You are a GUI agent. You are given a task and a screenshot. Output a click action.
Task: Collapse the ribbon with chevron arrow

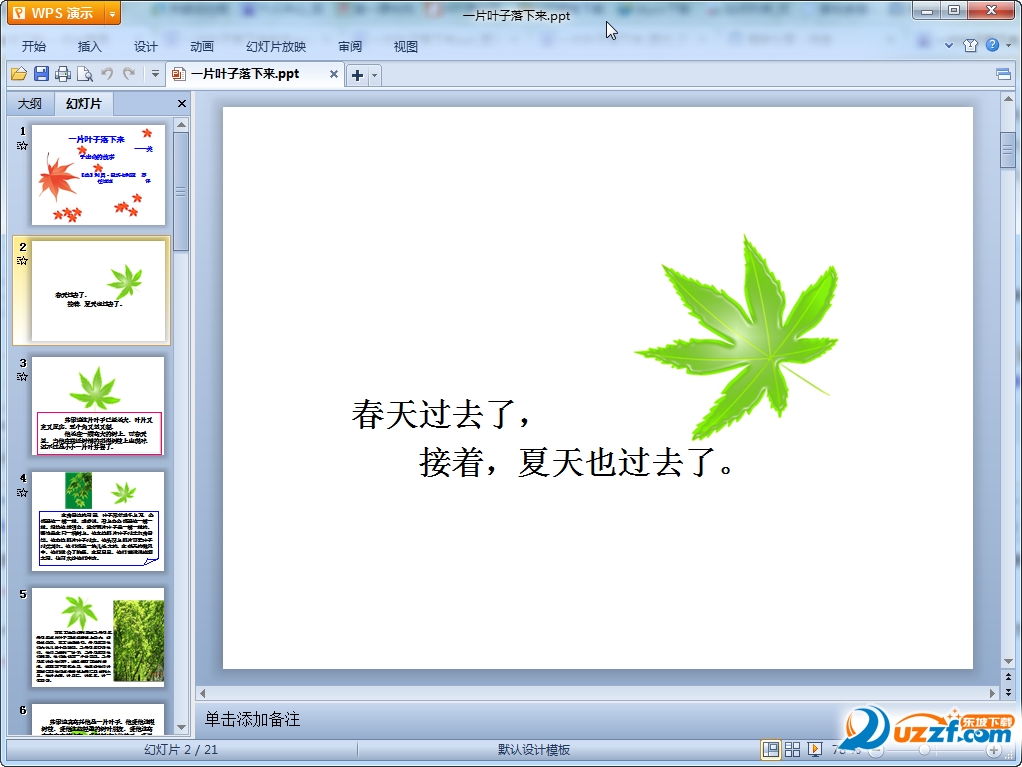point(949,45)
